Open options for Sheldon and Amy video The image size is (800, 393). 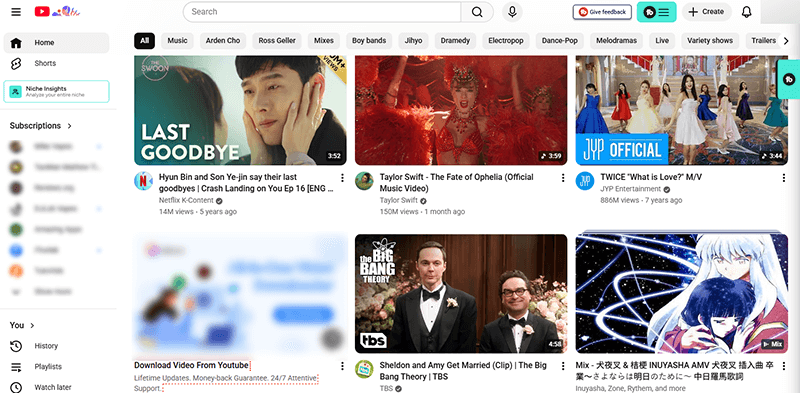pyautogui.click(x=563, y=366)
